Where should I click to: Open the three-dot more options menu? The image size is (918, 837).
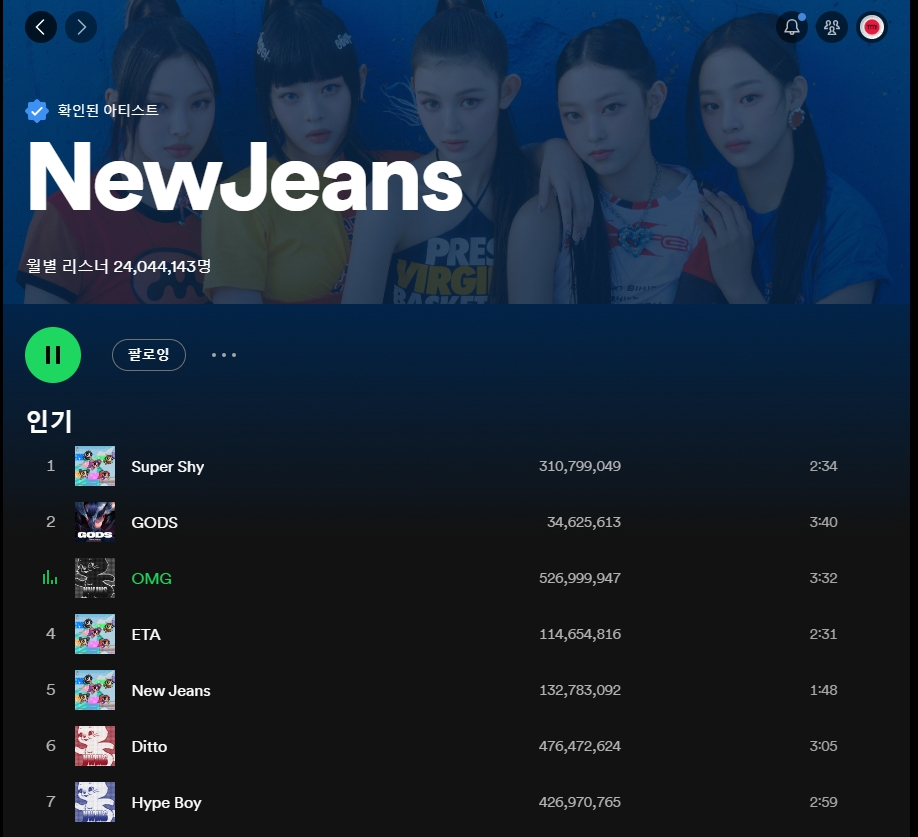[x=224, y=355]
